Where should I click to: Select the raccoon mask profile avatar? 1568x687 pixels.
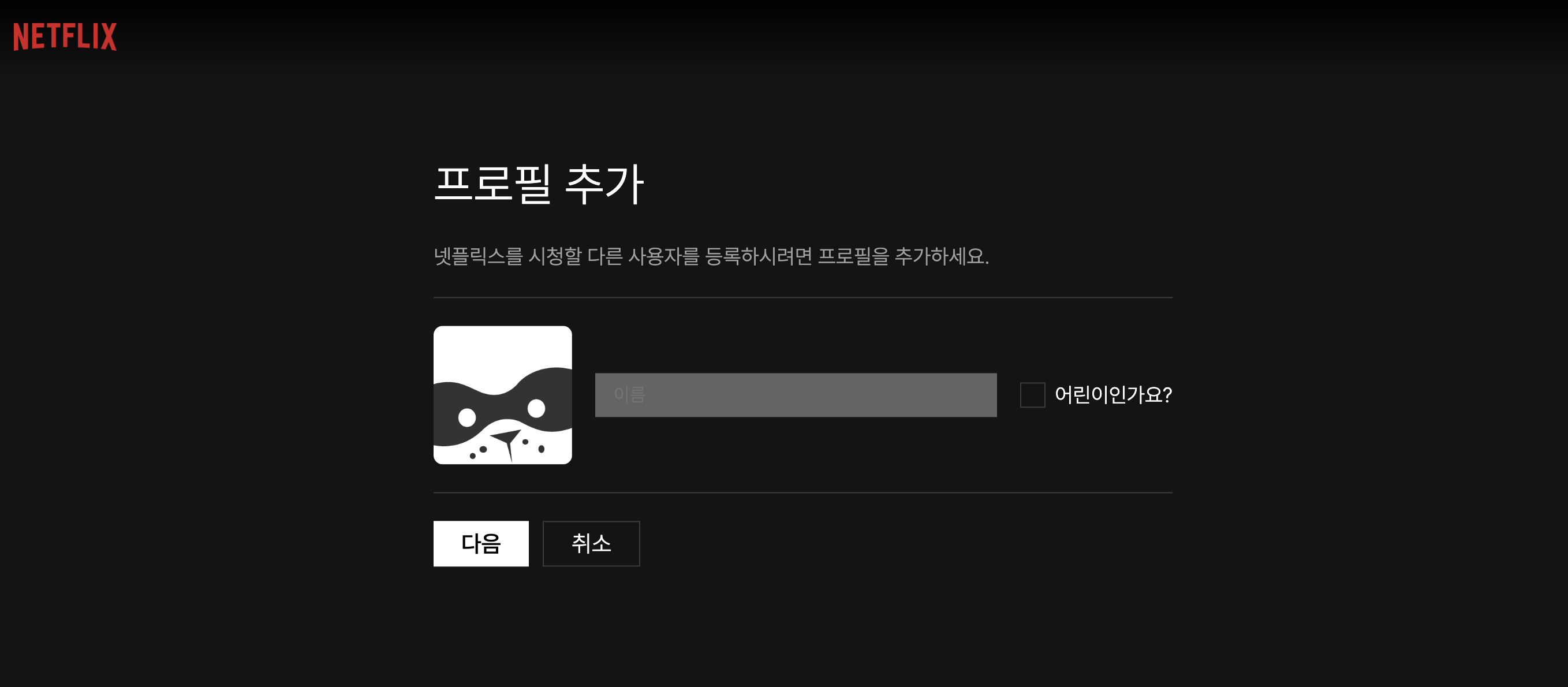click(x=502, y=395)
